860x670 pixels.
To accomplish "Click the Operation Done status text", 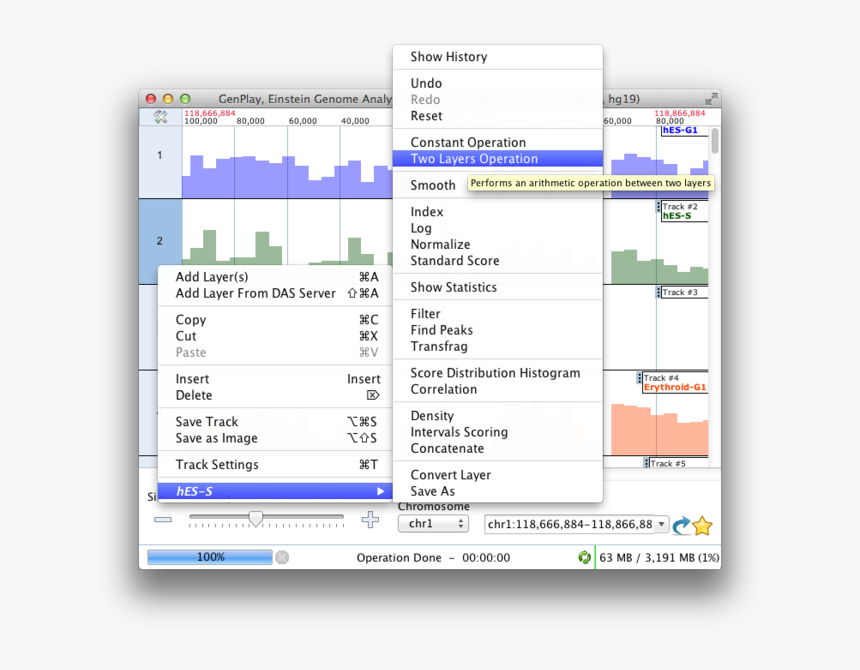I will coord(433,558).
